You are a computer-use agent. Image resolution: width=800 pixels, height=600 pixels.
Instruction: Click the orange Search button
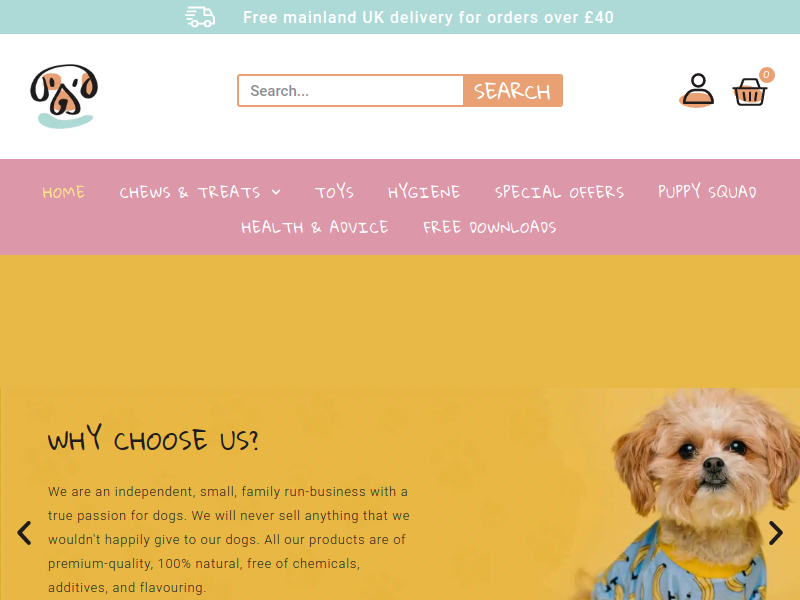pos(512,91)
